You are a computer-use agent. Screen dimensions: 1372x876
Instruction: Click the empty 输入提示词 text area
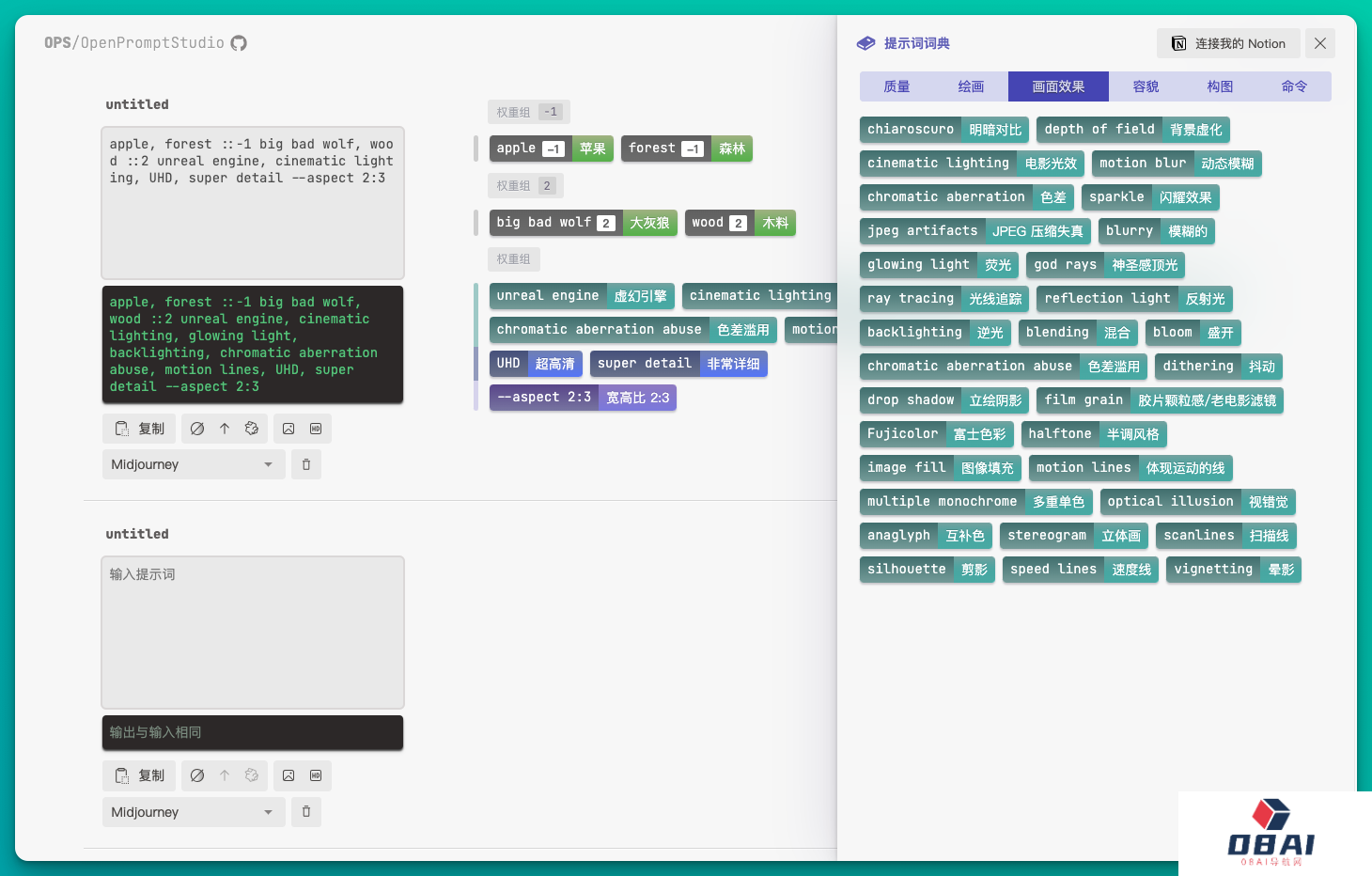(253, 632)
